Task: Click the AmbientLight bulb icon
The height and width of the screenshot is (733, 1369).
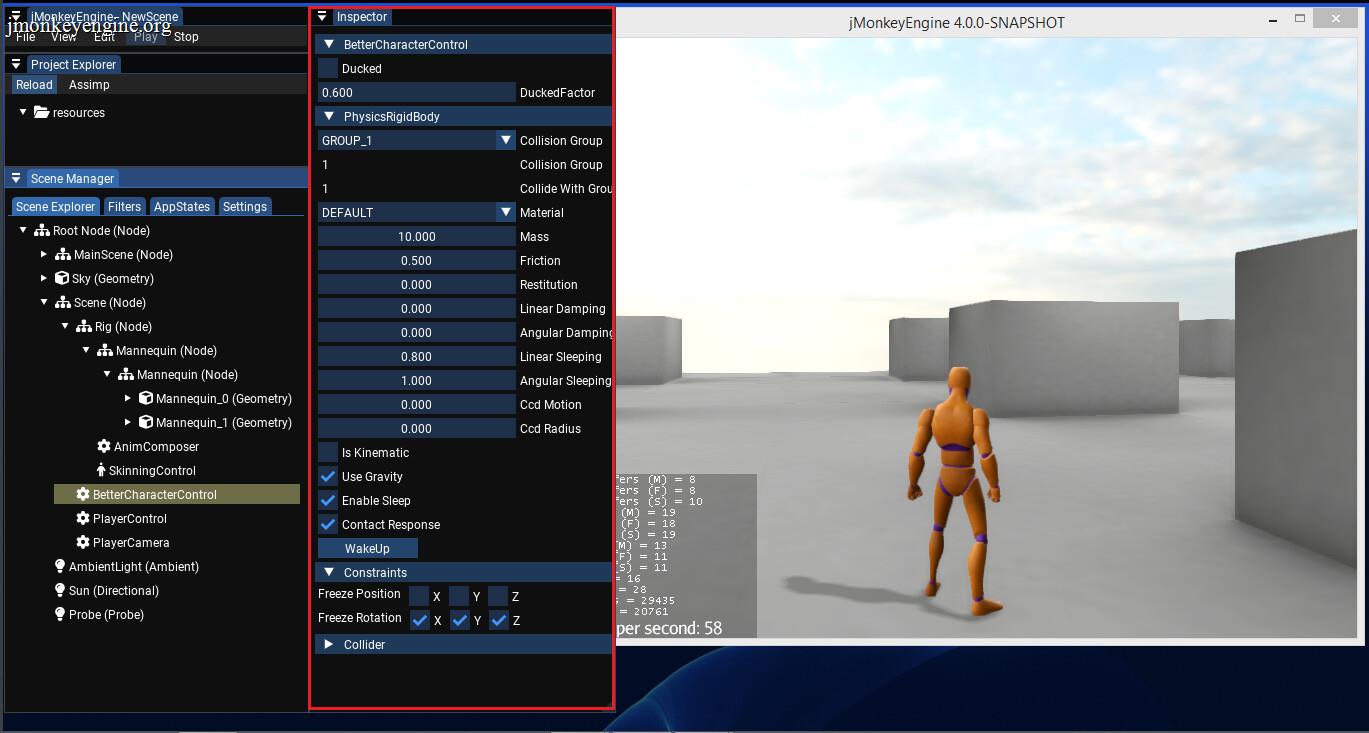Action: tap(60, 566)
